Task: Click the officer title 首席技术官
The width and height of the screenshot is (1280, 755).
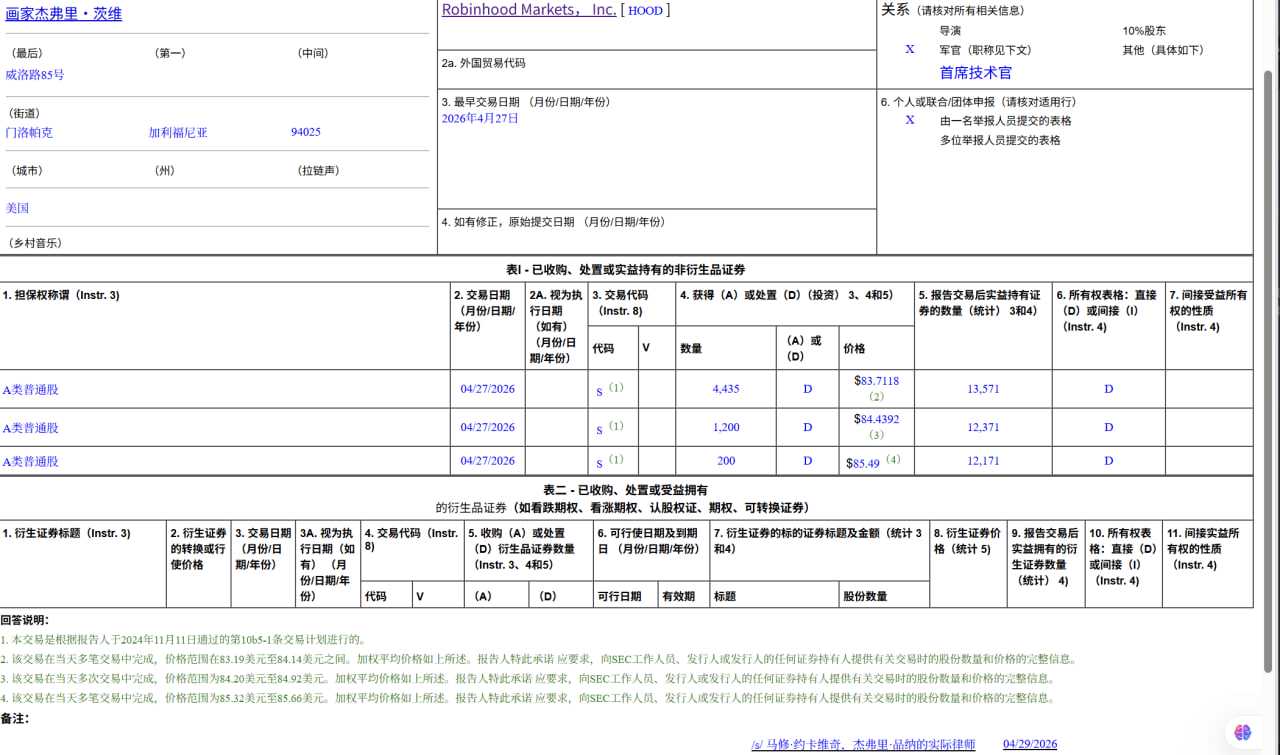Action: (975, 72)
